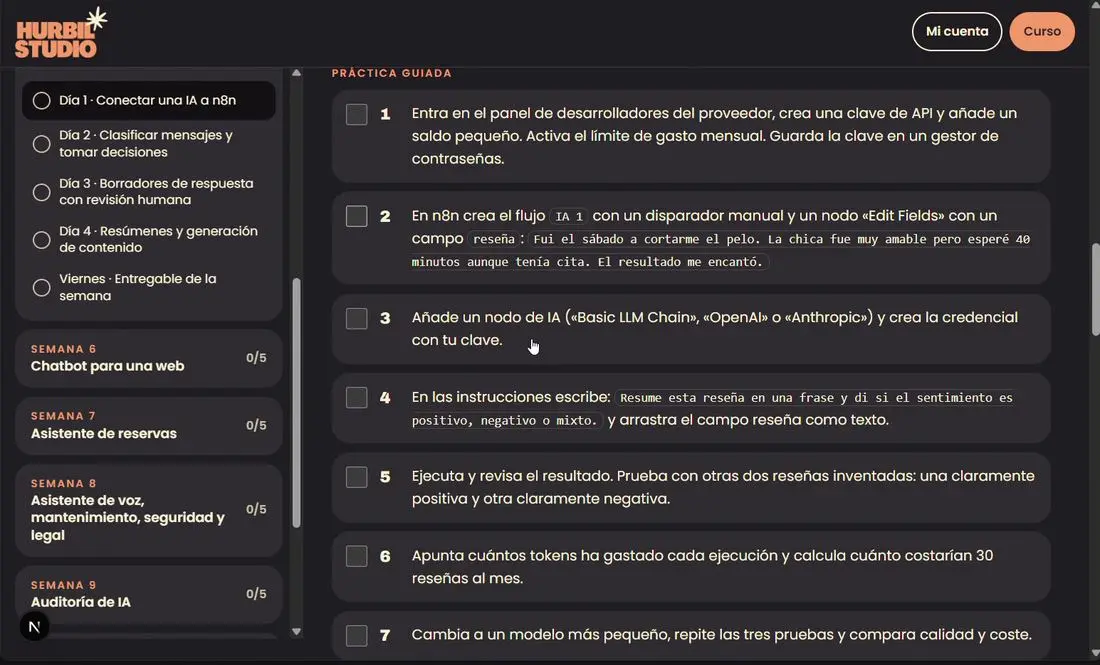Expand Semana 6 Chatbot para una web

[149, 358]
